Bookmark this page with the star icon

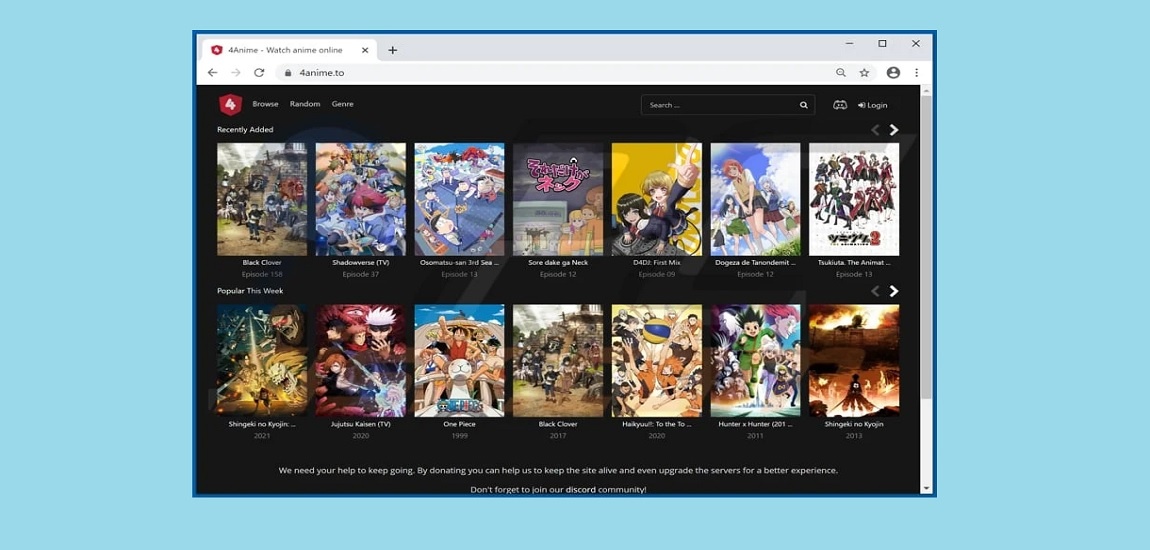click(x=864, y=73)
